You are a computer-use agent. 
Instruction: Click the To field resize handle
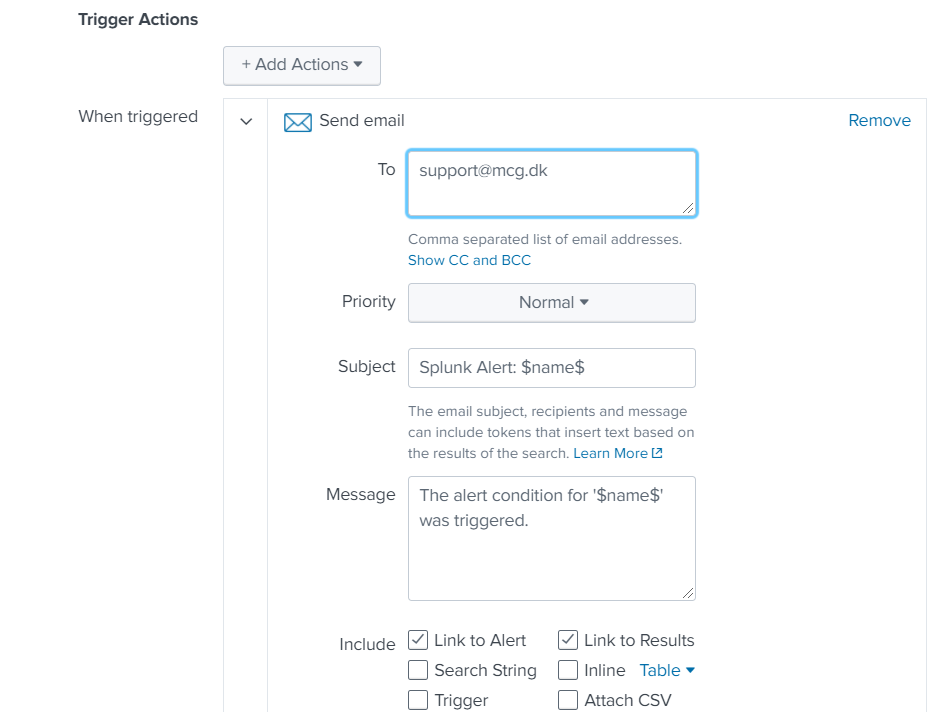(x=688, y=208)
